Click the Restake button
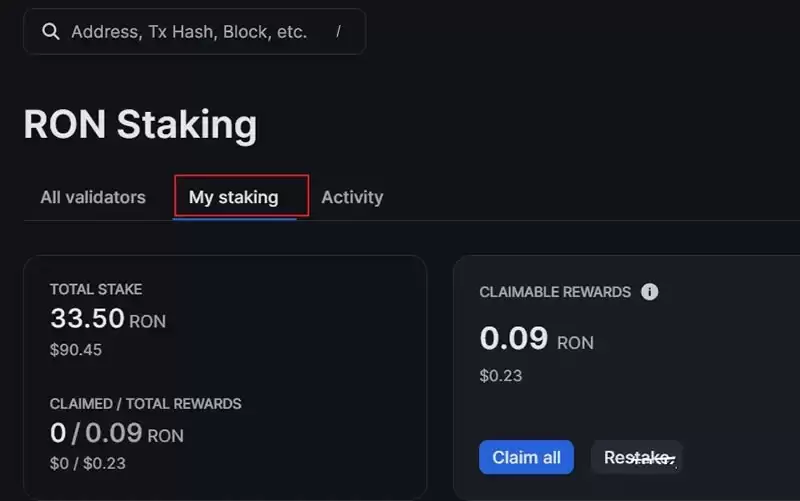 tap(637, 458)
